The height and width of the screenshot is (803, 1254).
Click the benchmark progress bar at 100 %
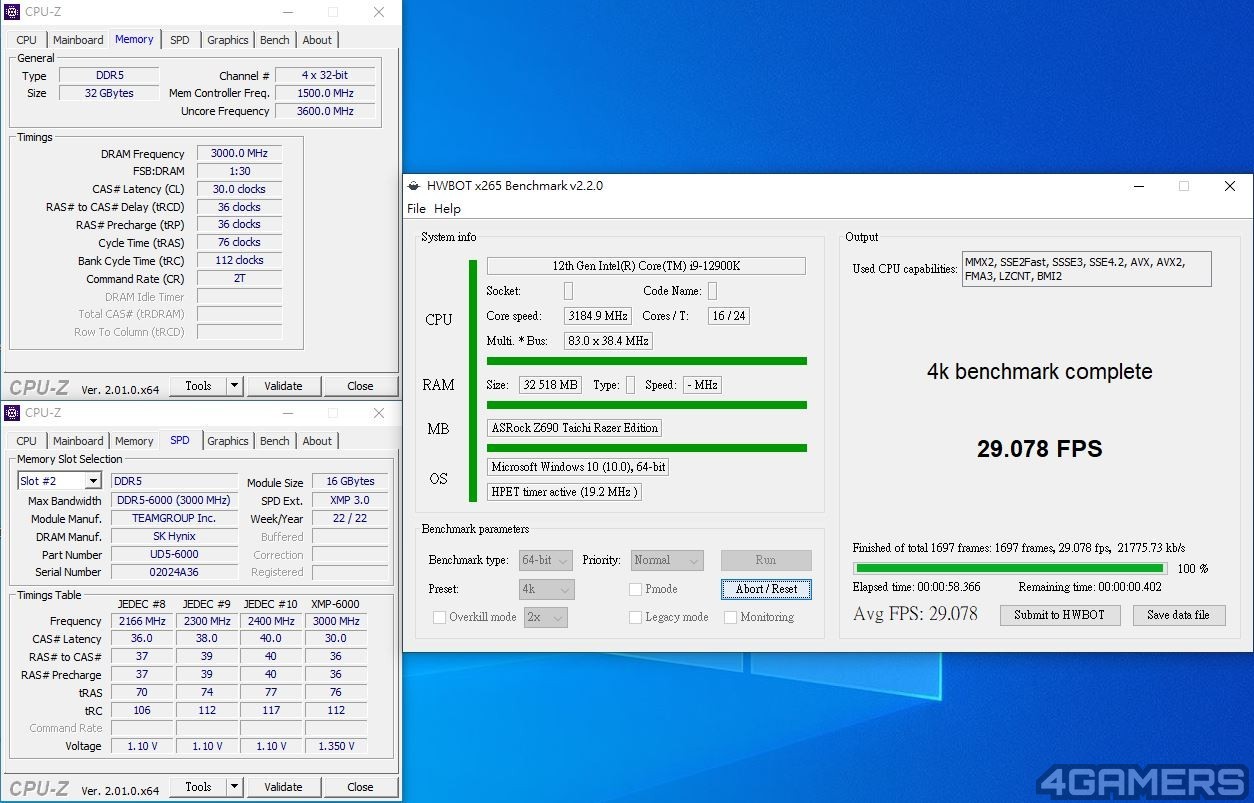(x=1008, y=569)
